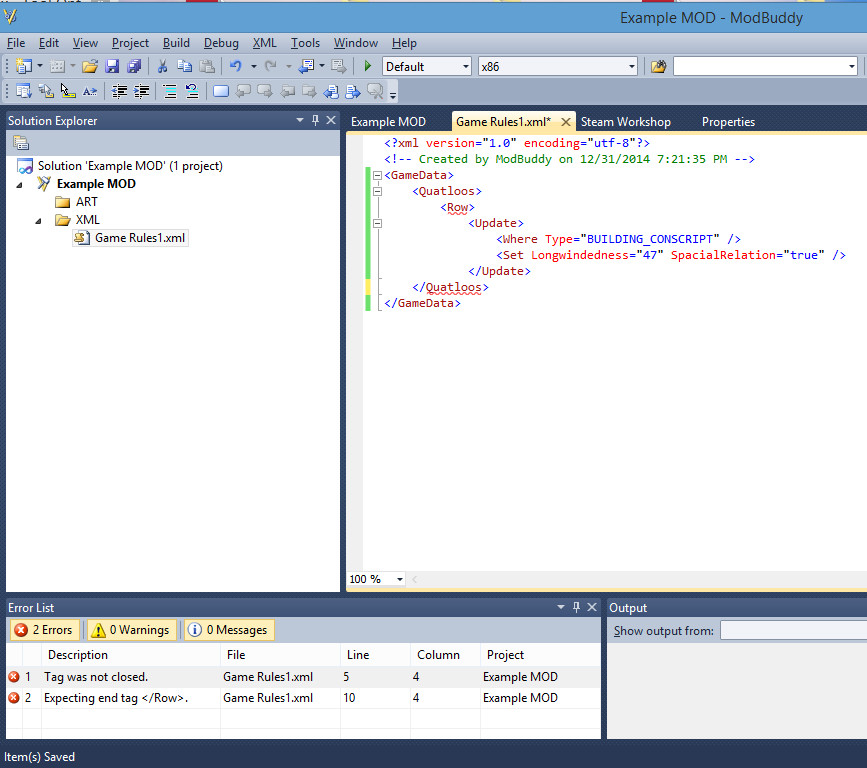
Task: Collapse the GameData element outline
Action: [378, 175]
